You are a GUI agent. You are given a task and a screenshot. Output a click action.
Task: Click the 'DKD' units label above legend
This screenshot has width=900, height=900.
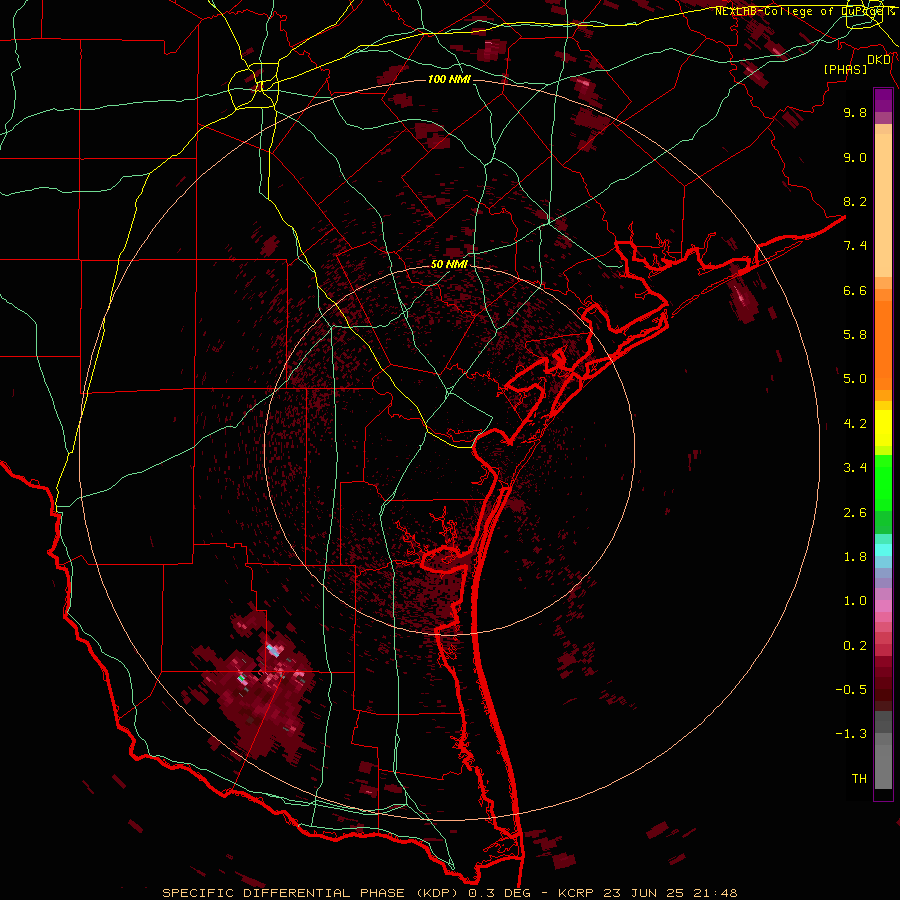879,60
